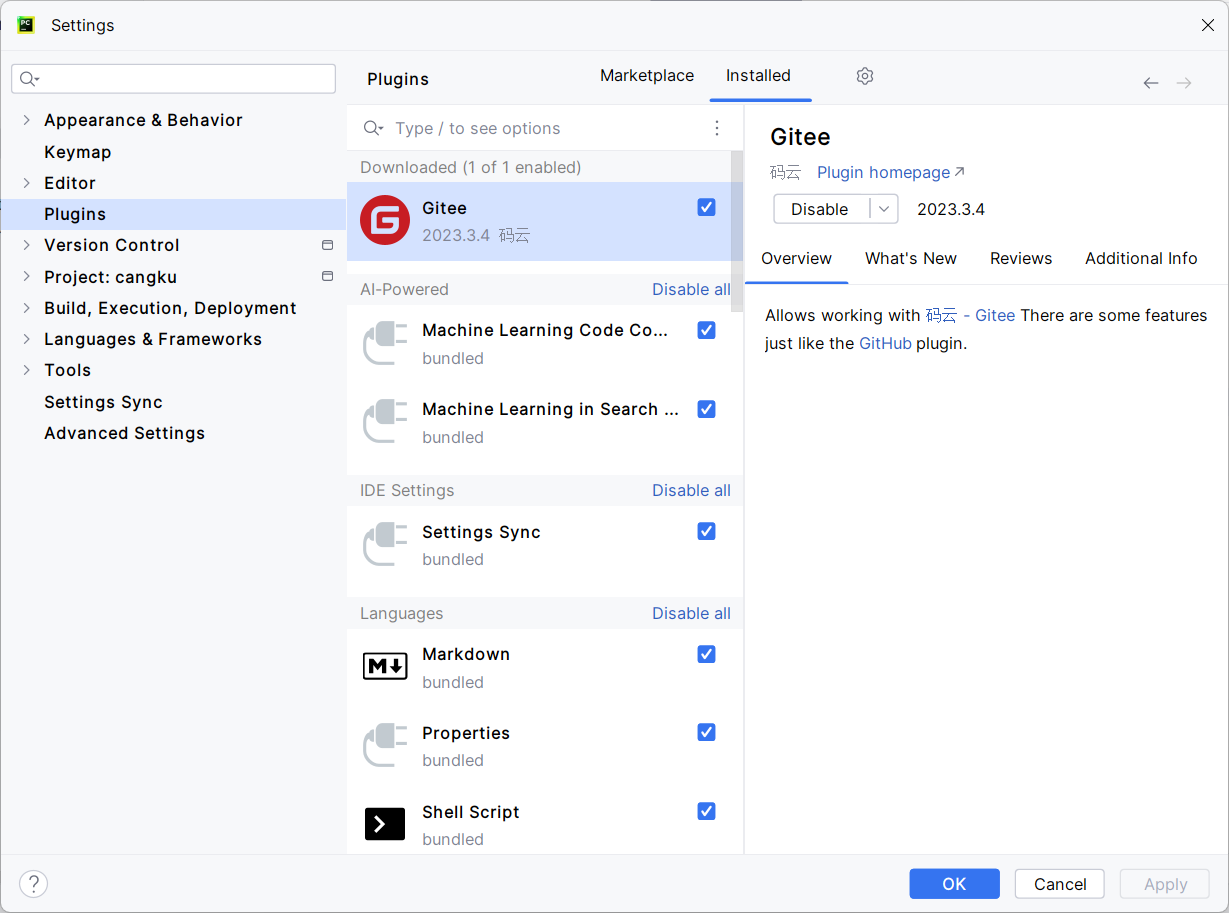This screenshot has height=913, width=1229.
Task: Open Advanced Settings in settings tree
Action: click(124, 433)
